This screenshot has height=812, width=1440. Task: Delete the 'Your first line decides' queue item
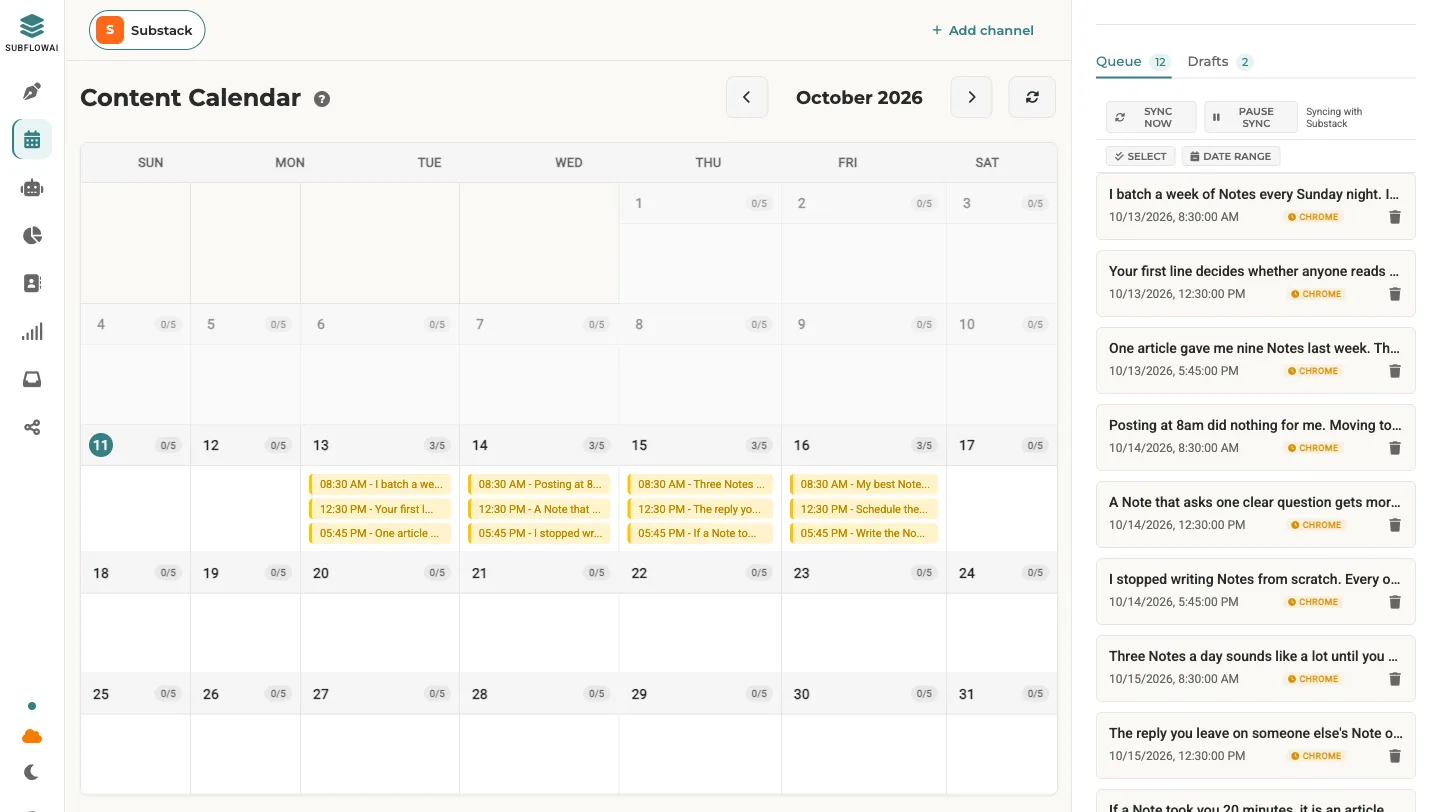pos(1395,294)
